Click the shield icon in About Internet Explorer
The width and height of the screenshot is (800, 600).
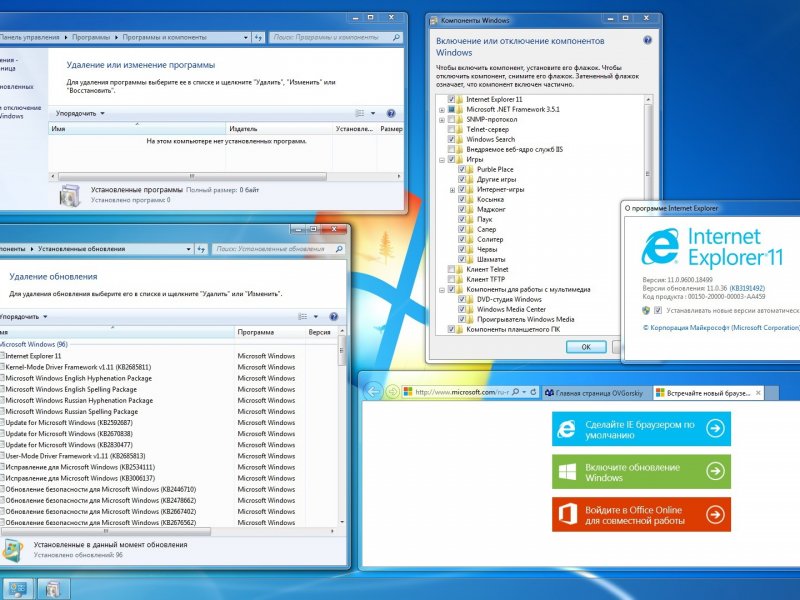click(646, 310)
